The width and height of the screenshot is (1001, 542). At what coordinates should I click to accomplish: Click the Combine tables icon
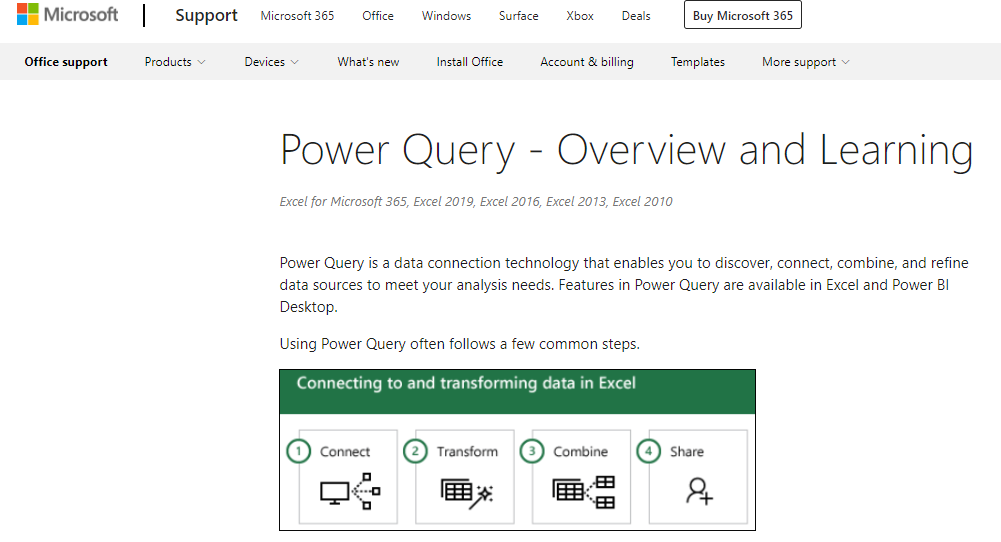pyautogui.click(x=583, y=492)
